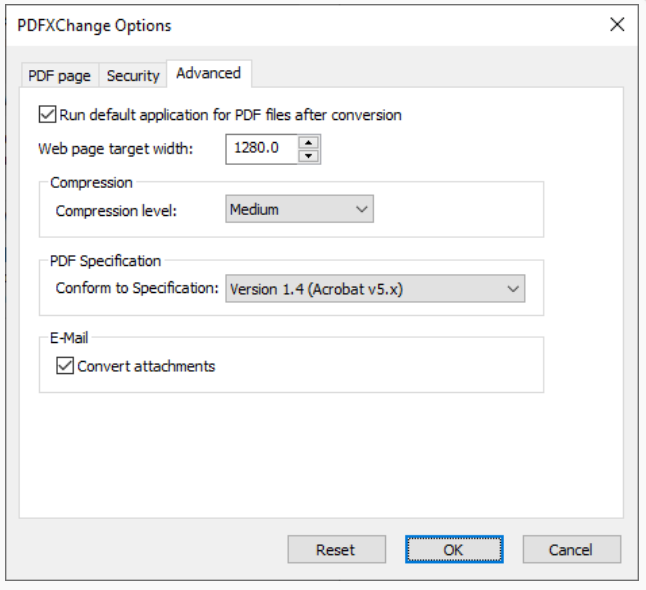Click the Compression group label
Image resolution: width=646 pixels, height=590 pixels.
pos(91,183)
